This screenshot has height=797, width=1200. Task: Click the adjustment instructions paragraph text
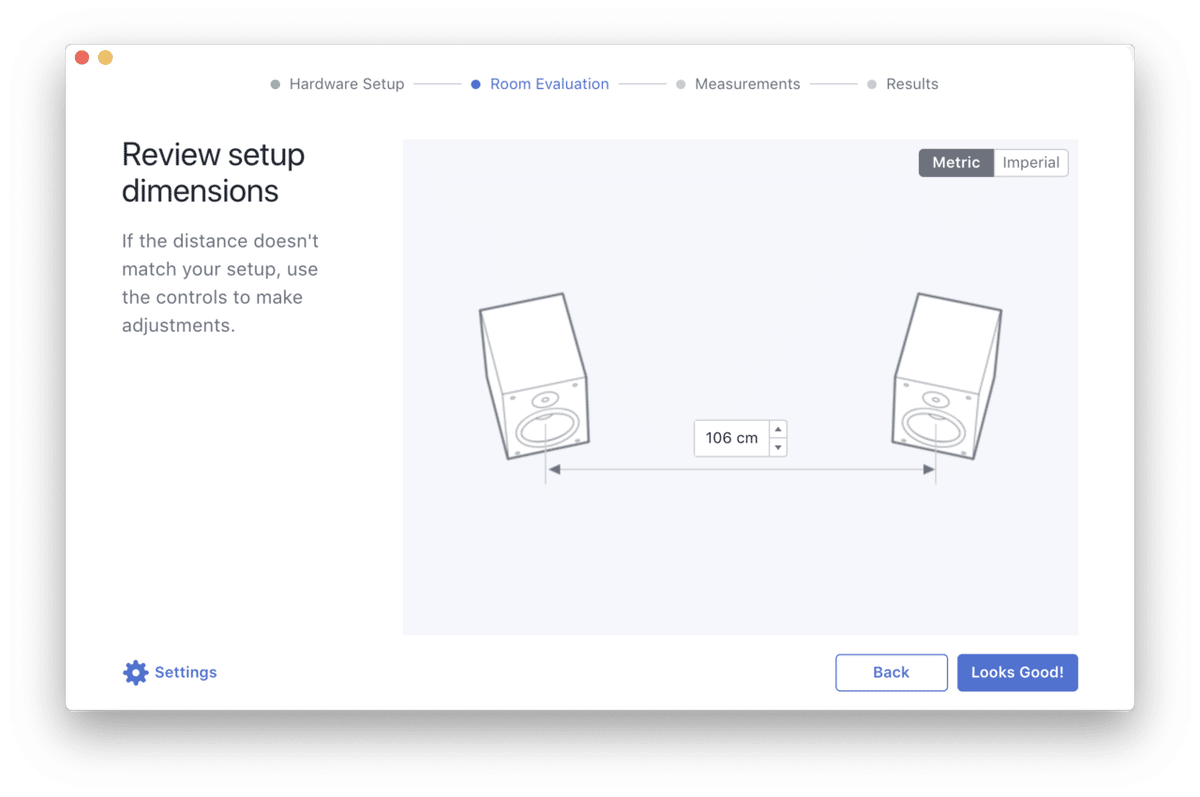pos(221,283)
